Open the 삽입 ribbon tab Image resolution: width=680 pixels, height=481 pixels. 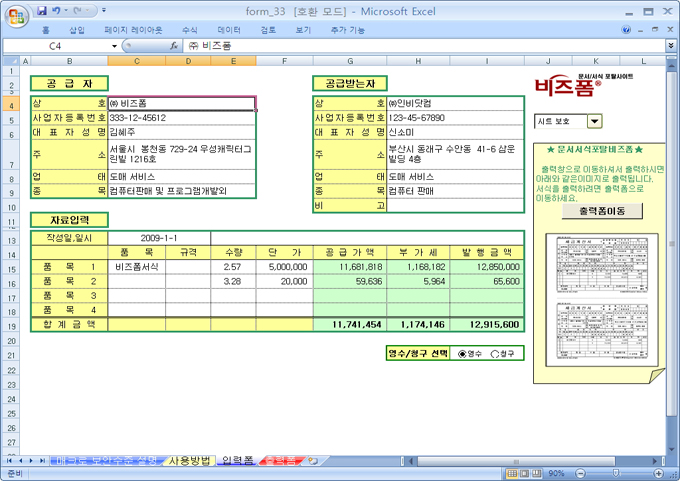pyautogui.click(x=77, y=30)
